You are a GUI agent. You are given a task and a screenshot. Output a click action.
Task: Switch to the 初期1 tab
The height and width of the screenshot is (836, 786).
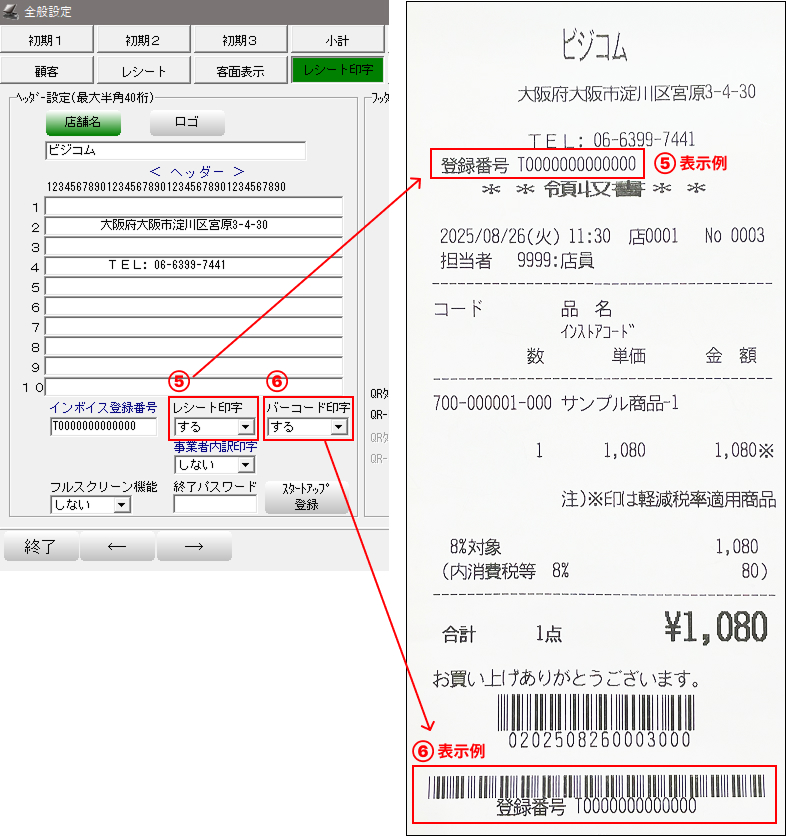tap(47, 40)
